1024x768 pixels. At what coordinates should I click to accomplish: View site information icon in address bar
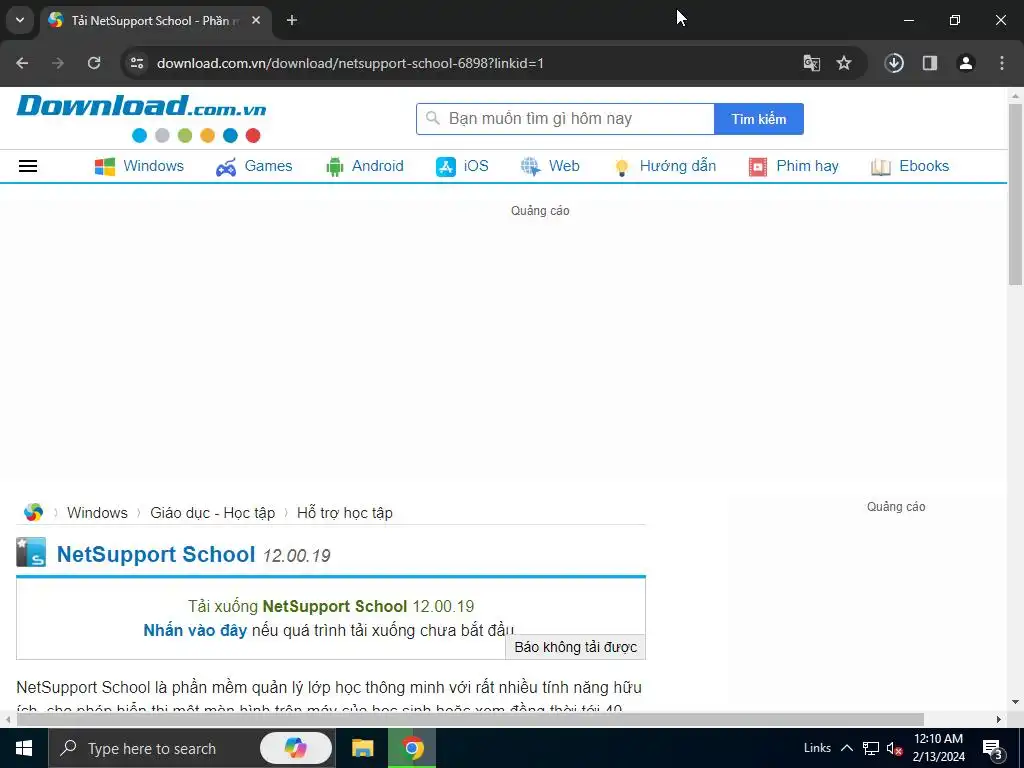137,63
